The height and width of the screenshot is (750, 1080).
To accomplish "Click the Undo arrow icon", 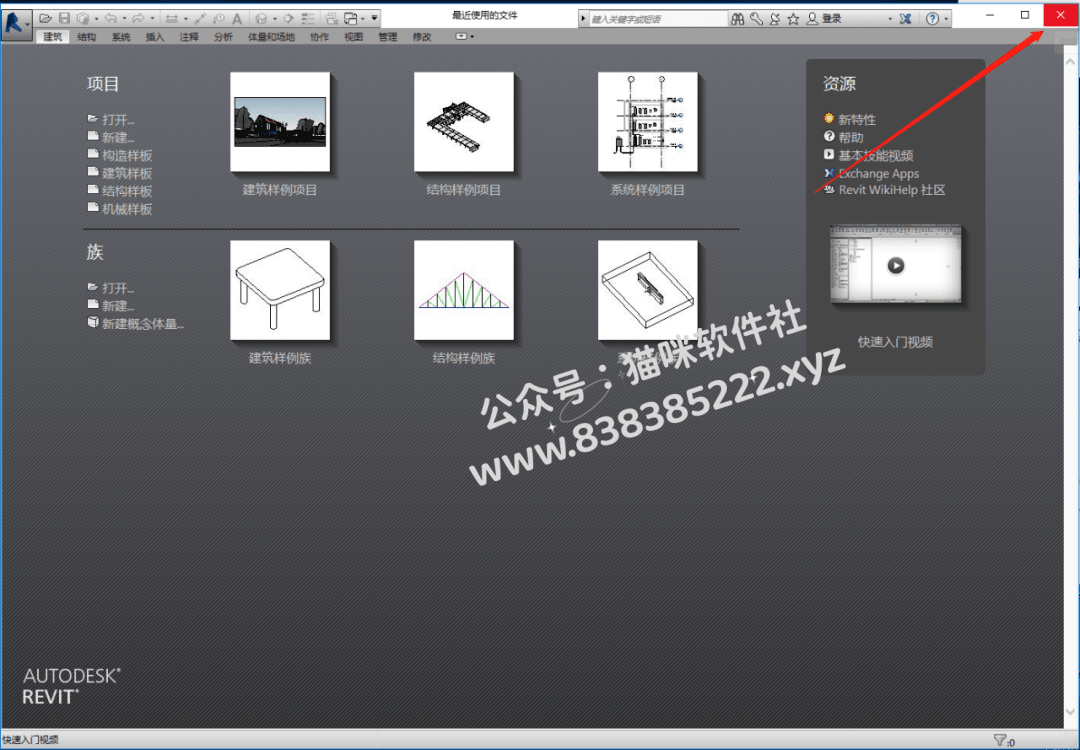I will pos(111,19).
